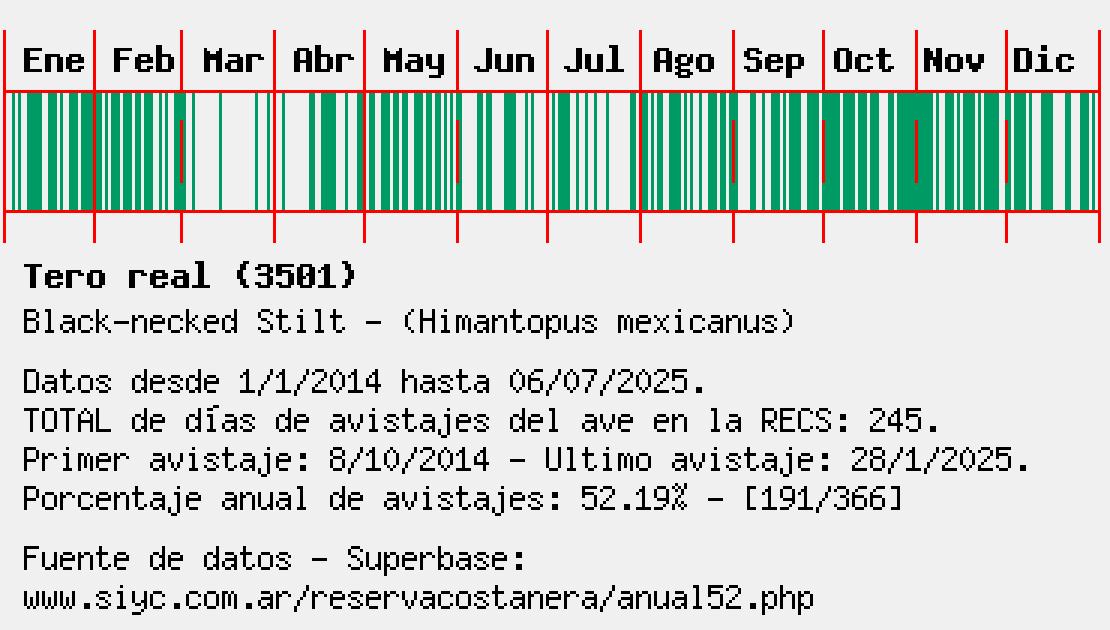Click the Feb month label
The height and width of the screenshot is (630, 1110).
(x=144, y=61)
